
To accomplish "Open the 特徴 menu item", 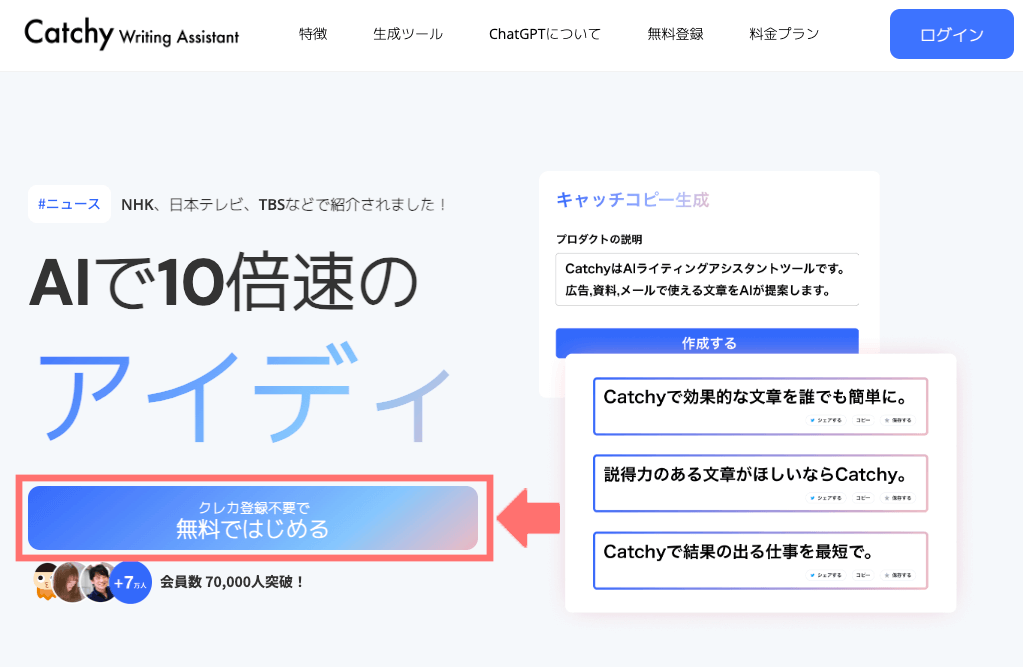I will click(313, 34).
